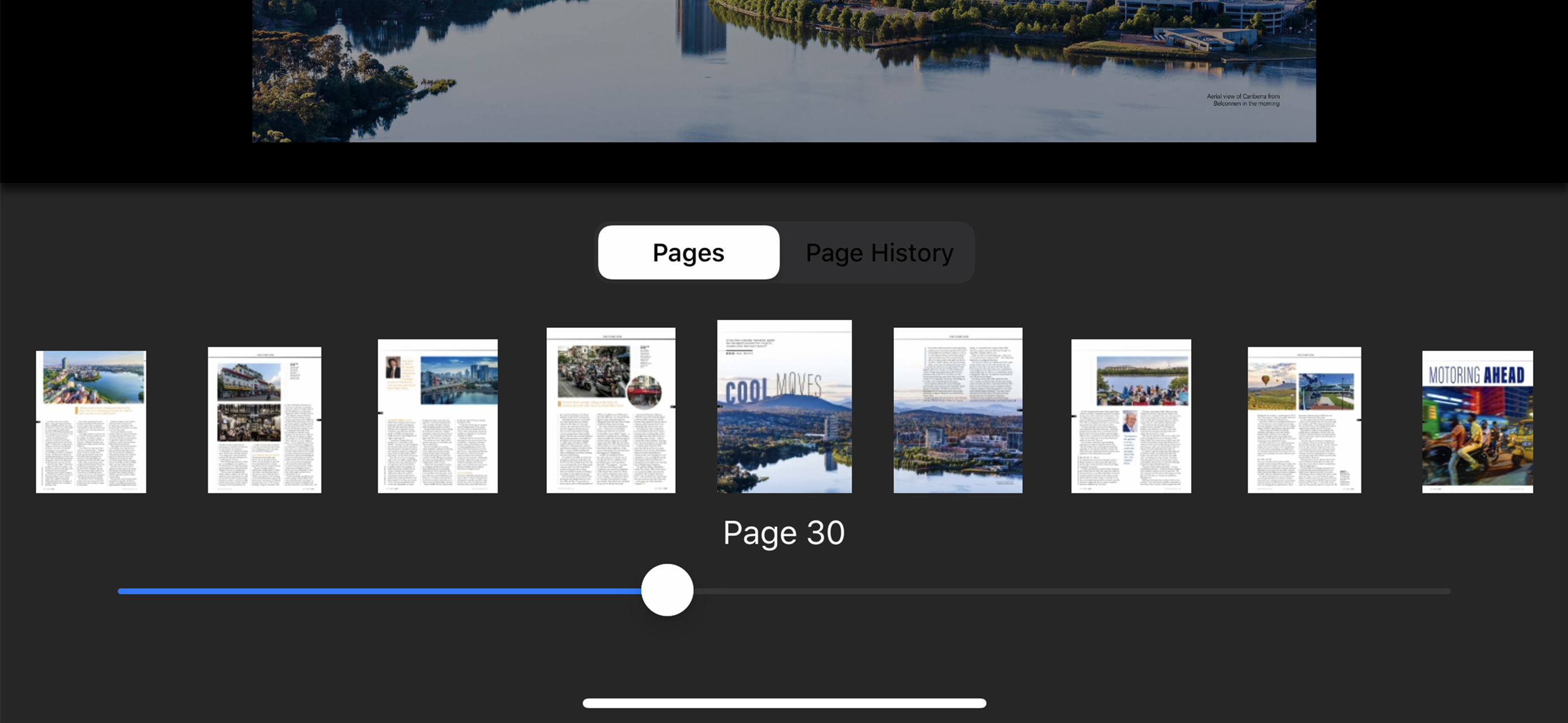
Task: Tap black margin right of main photo
Action: coord(1442,73)
